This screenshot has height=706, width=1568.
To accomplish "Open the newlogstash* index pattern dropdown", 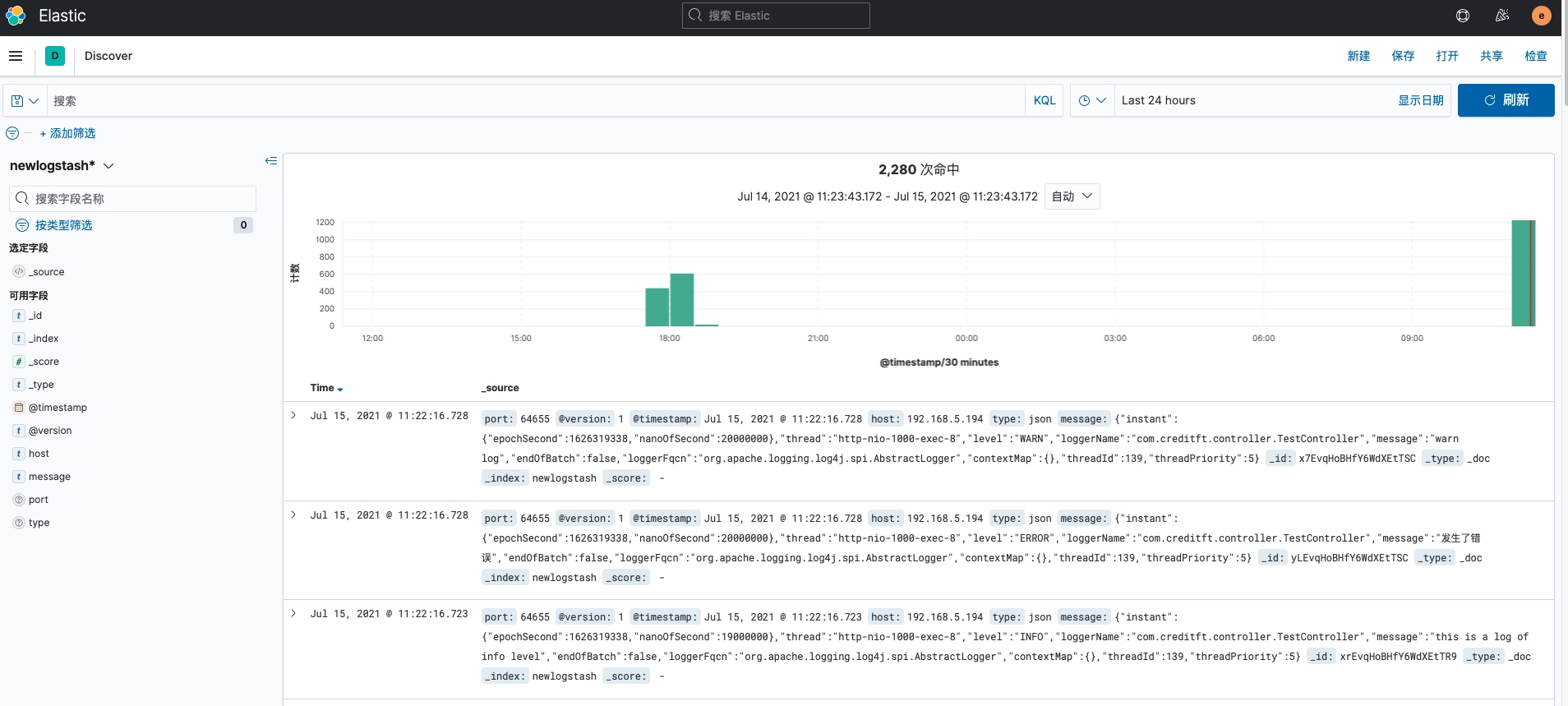I will pyautogui.click(x=62, y=165).
